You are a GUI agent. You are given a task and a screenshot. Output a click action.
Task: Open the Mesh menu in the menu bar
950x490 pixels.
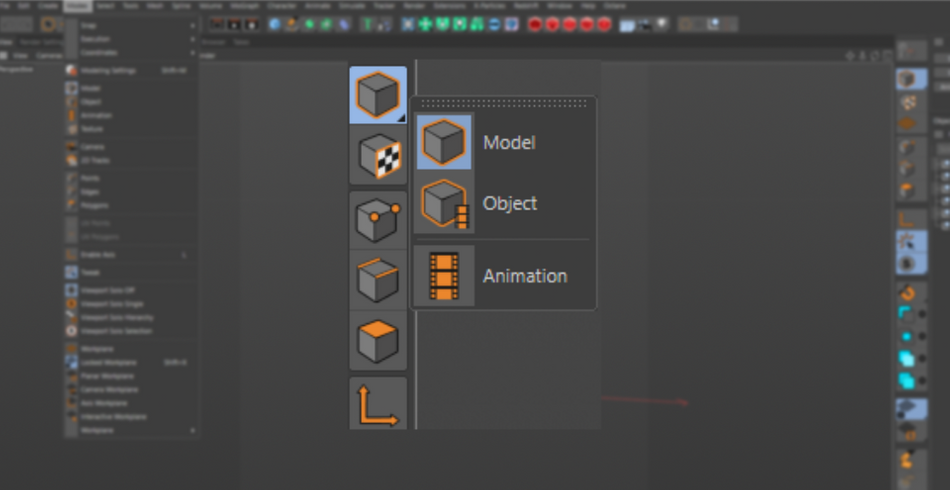click(154, 5)
